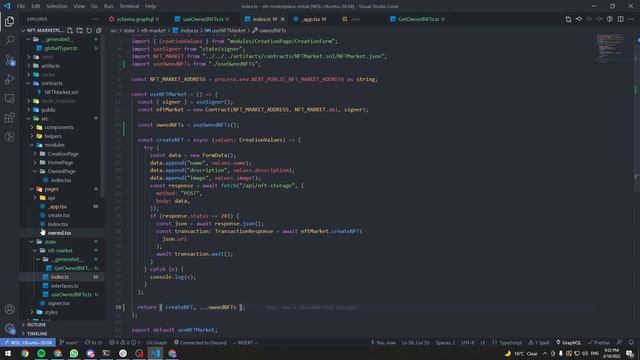The image size is (640, 360).
Task: Refresh the Explorer file tree
Action: 89,30
